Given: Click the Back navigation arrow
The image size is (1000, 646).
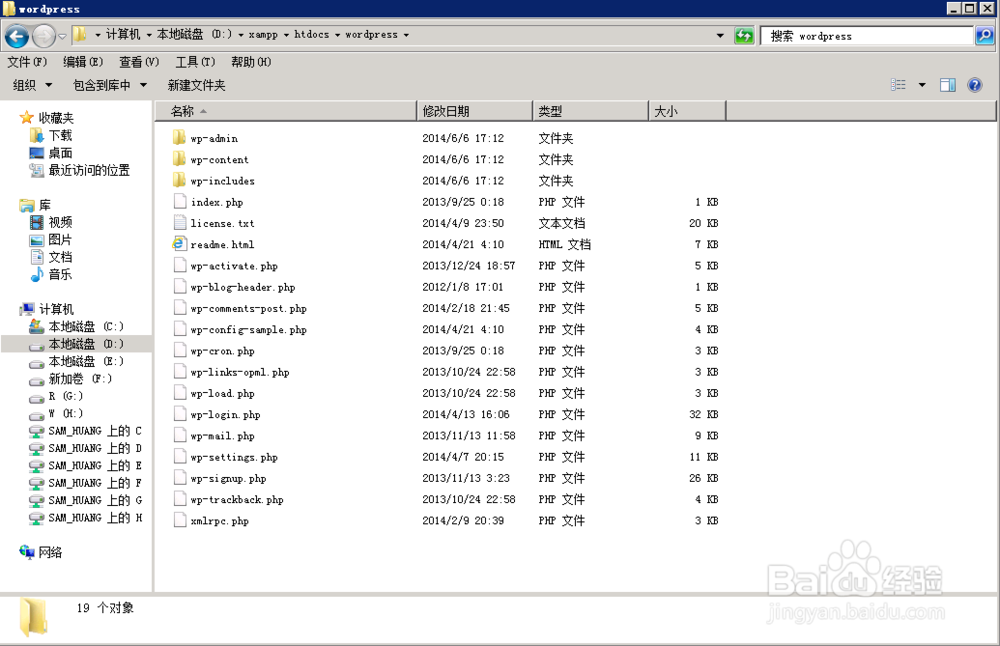Looking at the screenshot, I should point(17,36).
